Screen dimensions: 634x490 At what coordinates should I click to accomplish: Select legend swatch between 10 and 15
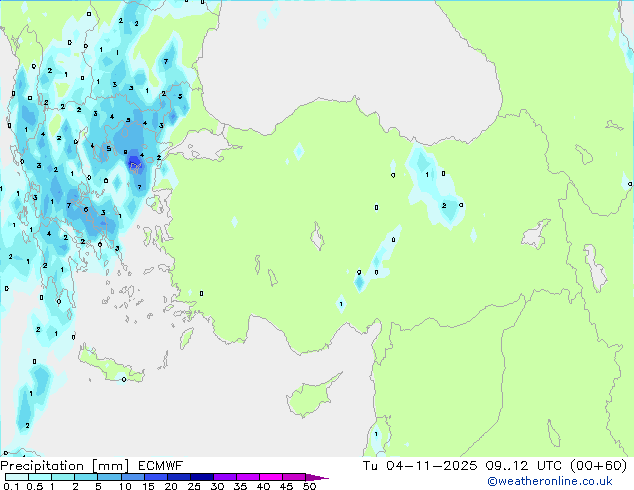tap(132, 477)
